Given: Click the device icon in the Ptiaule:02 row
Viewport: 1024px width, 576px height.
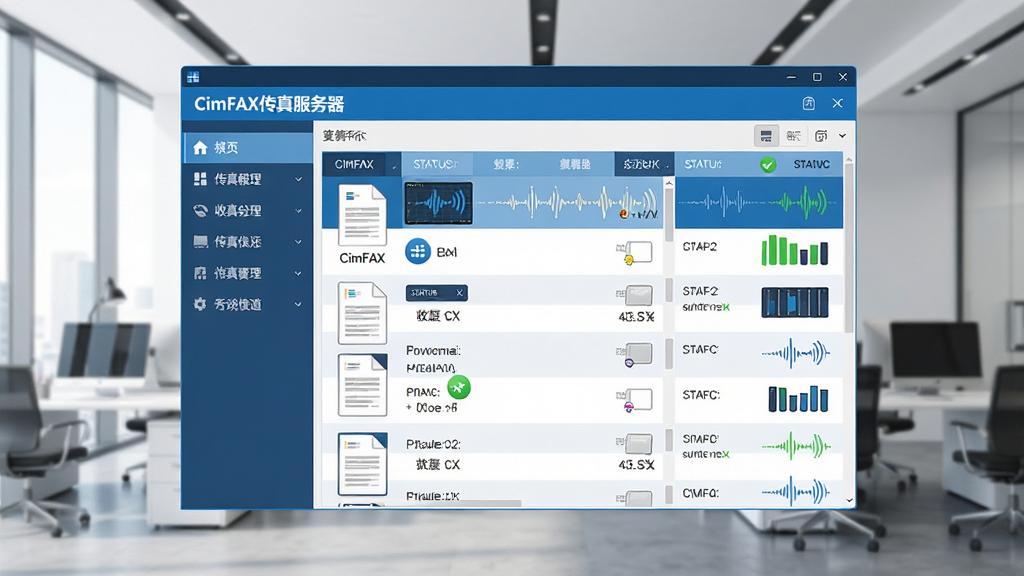Looking at the screenshot, I should [634, 444].
